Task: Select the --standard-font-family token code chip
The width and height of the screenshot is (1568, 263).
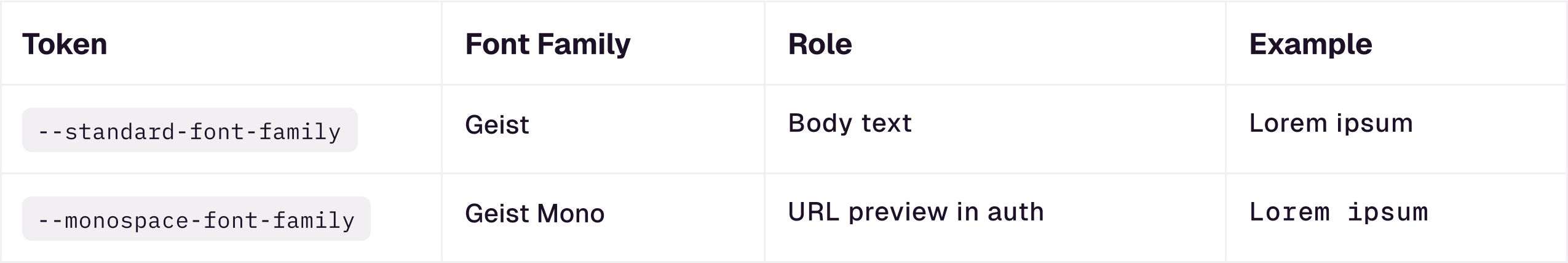Action: [x=189, y=131]
